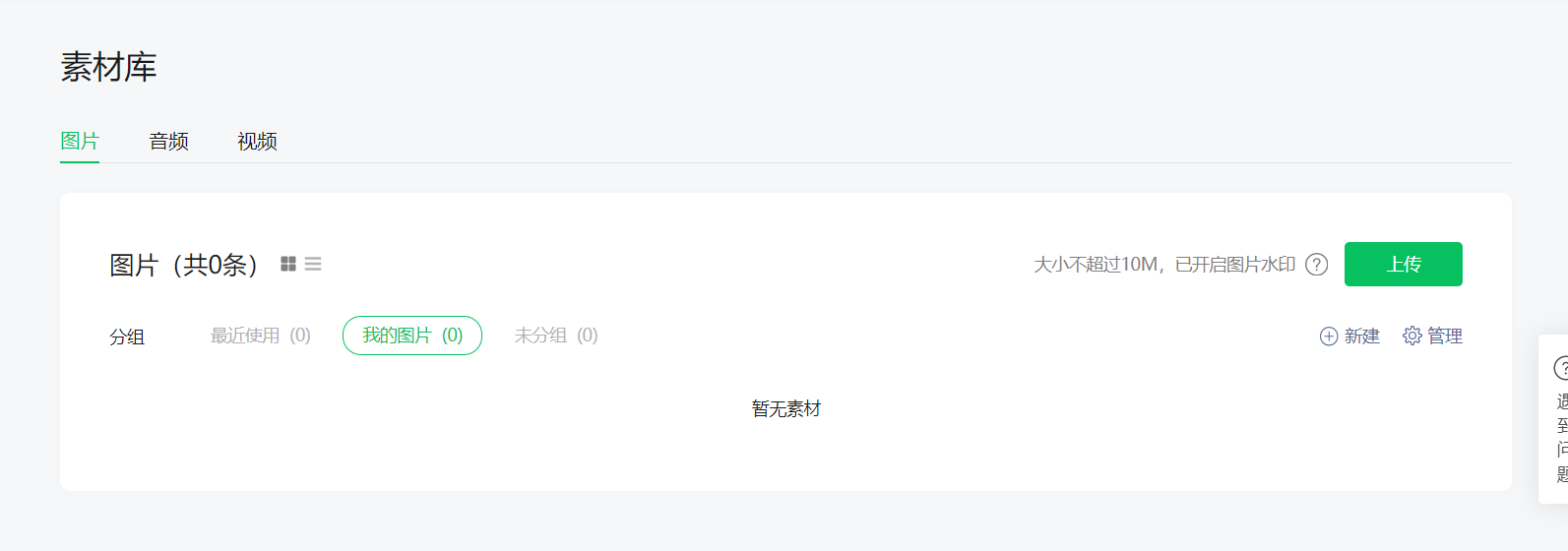The width and height of the screenshot is (1568, 551).
Task: Click the 图片（共0条）heading
Action: tap(184, 265)
